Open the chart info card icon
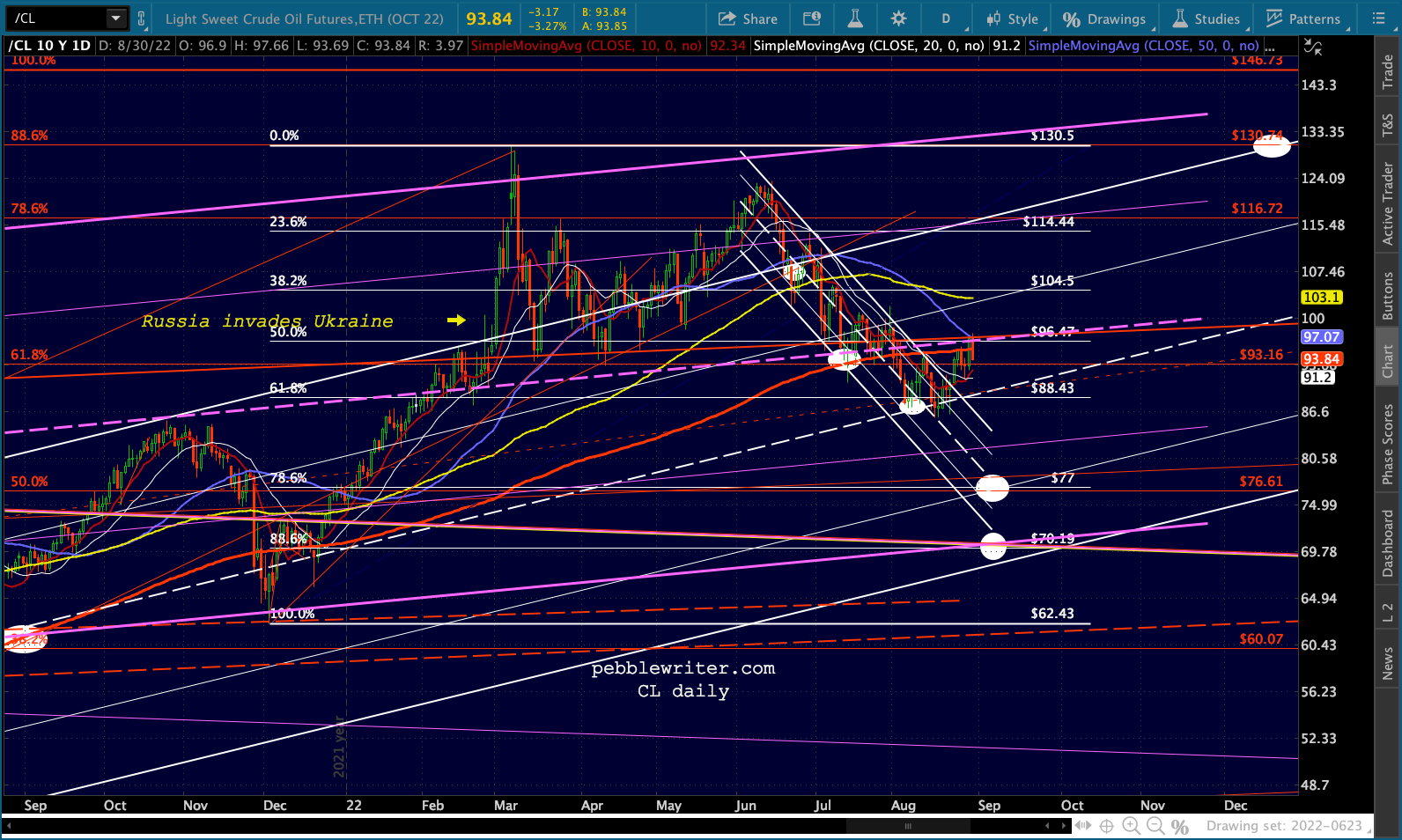Viewport: 1402px width, 840px height. [812, 18]
